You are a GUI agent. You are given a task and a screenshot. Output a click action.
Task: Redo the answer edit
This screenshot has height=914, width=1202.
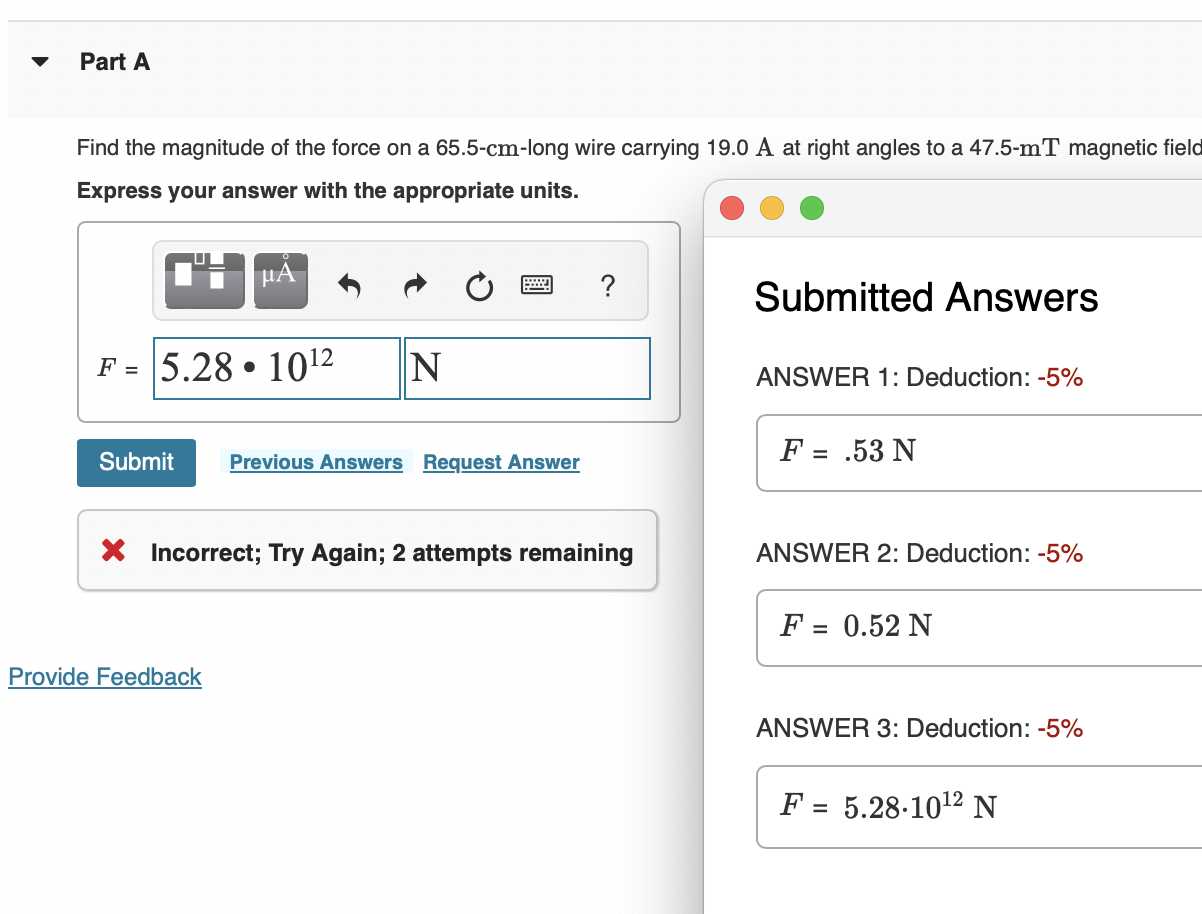(414, 284)
